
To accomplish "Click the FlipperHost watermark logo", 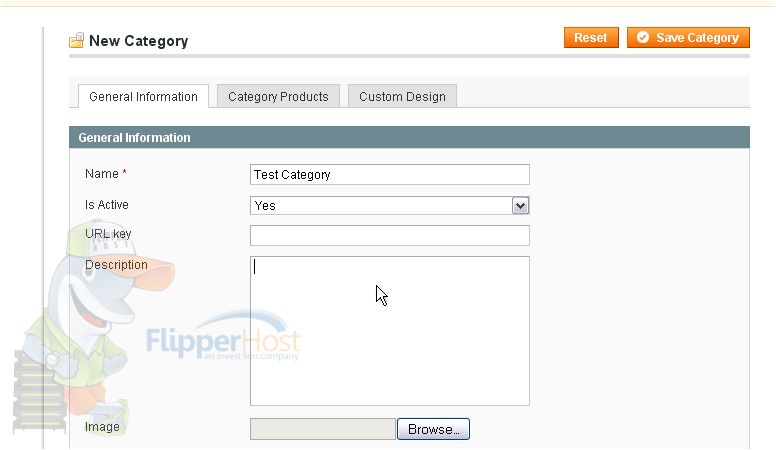I will [x=223, y=336].
